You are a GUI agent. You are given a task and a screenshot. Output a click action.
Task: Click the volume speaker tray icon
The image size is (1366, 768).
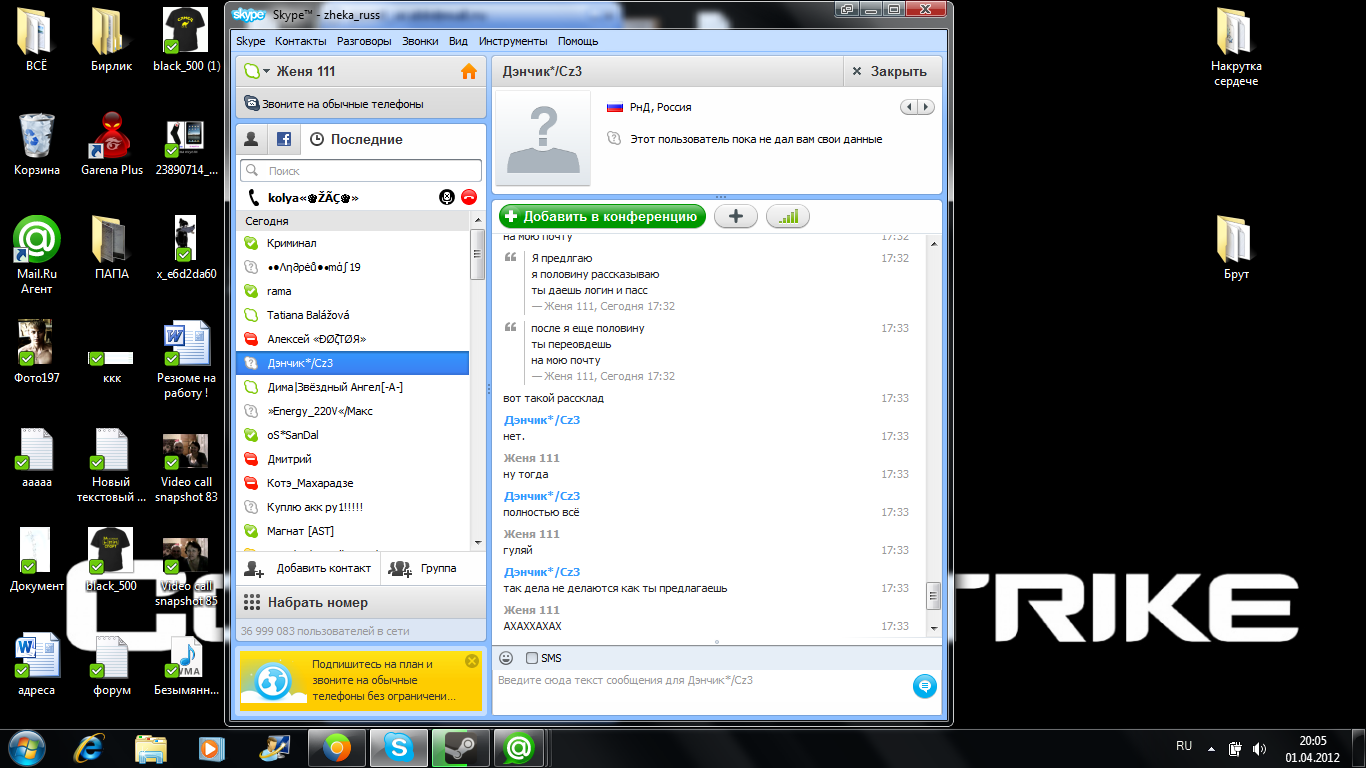coord(1260,748)
